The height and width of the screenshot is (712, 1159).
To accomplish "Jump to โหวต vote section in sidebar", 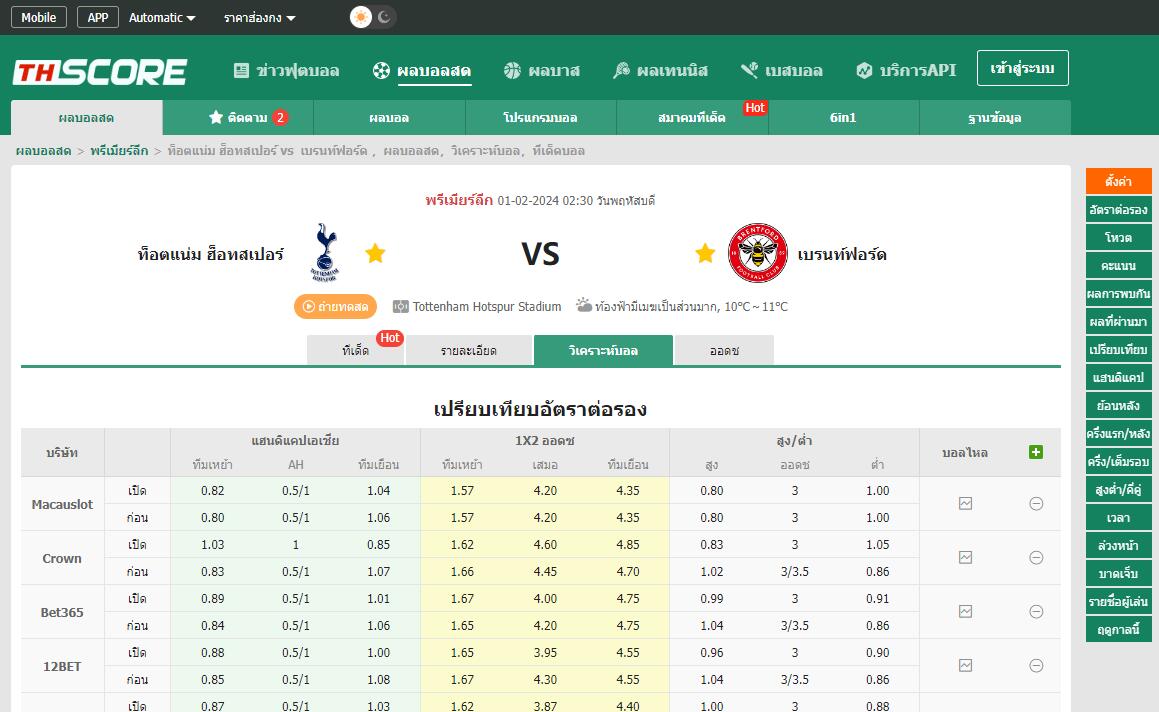I will tap(1118, 237).
